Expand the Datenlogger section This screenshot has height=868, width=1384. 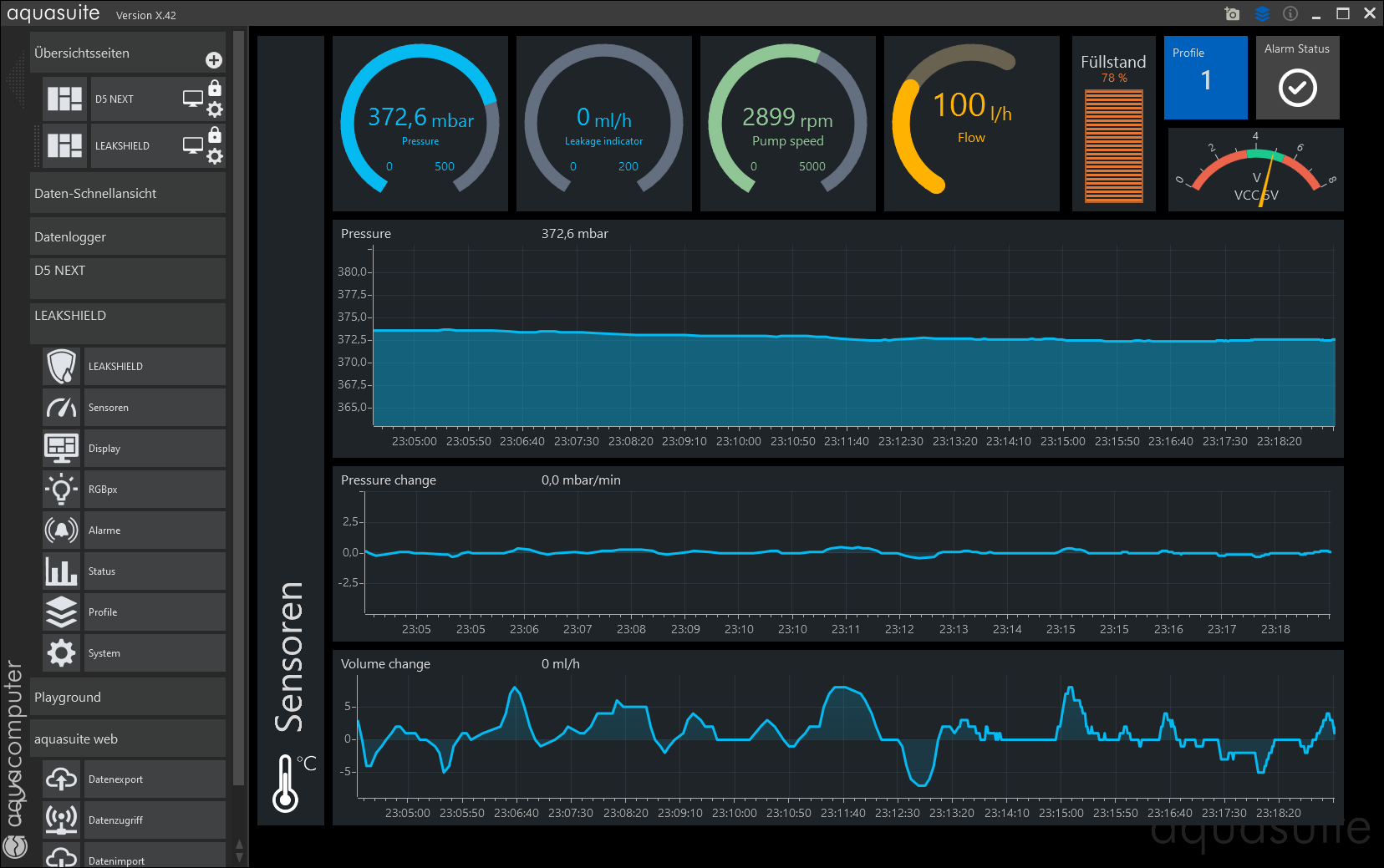(128, 236)
